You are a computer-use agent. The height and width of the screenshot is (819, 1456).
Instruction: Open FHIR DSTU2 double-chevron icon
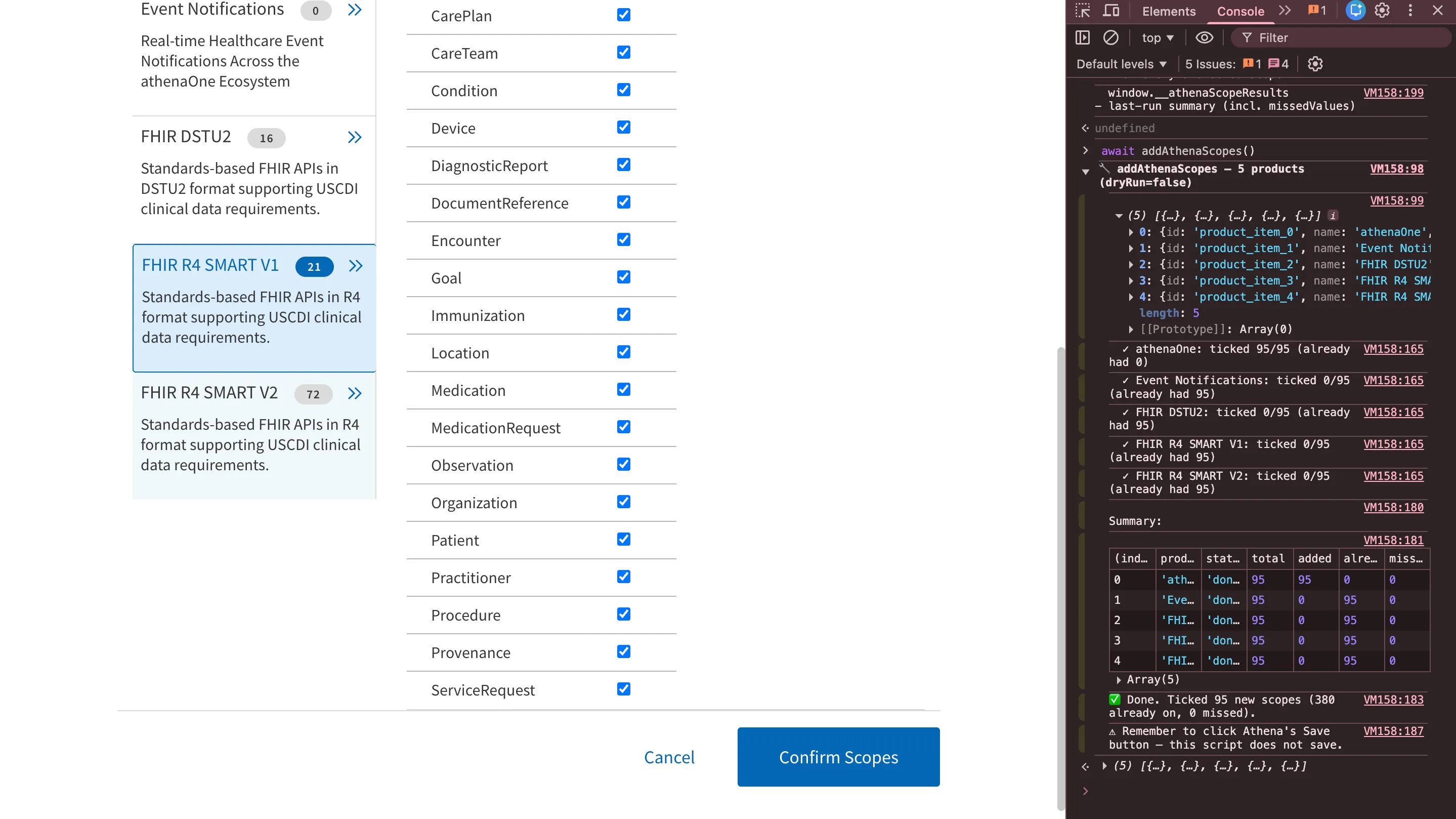[x=355, y=138]
